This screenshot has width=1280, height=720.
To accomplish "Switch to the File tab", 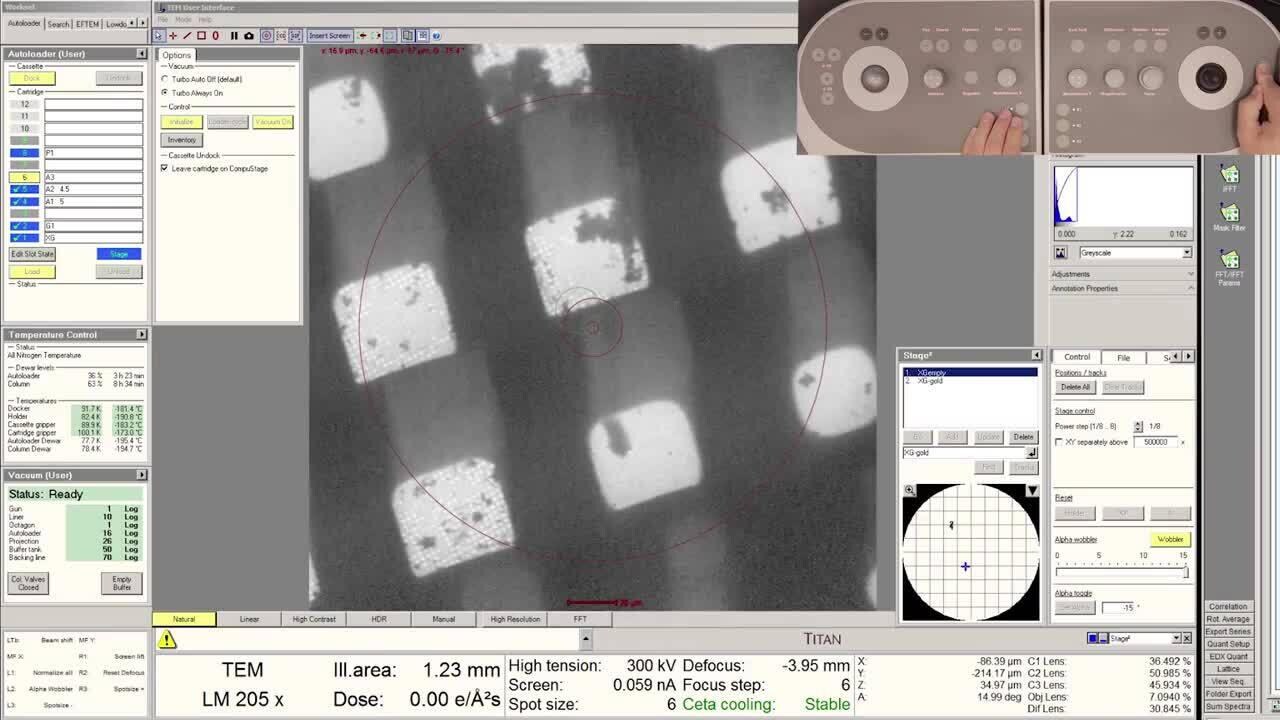I will click(x=1123, y=357).
